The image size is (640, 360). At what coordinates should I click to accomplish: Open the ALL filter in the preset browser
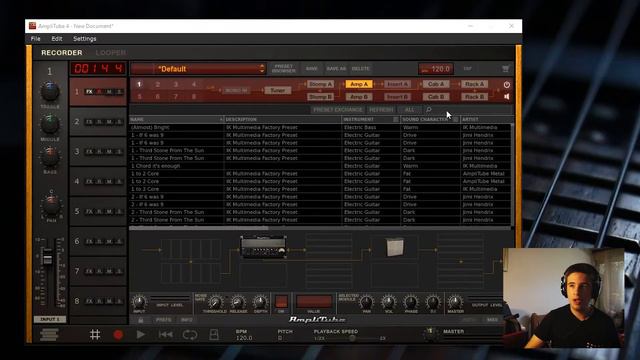tap(409, 110)
